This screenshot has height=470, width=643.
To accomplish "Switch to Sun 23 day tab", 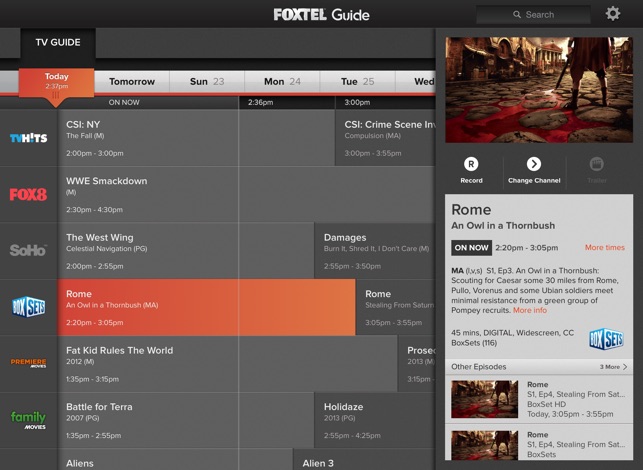I will [207, 82].
